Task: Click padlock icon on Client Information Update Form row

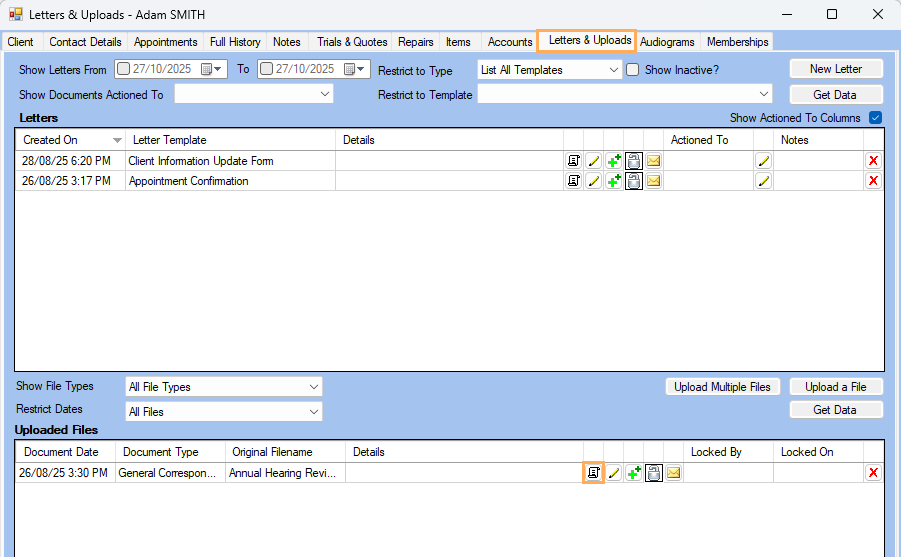Action: 633,161
